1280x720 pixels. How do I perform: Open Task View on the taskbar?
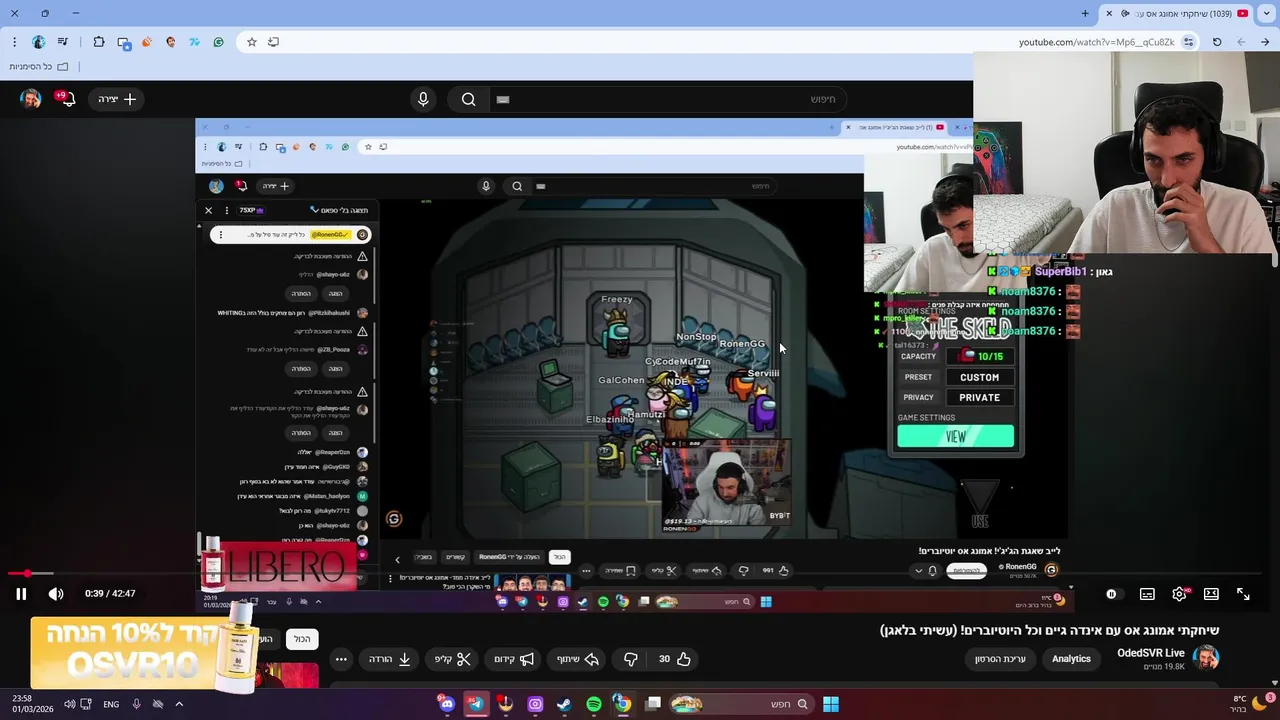click(x=653, y=704)
